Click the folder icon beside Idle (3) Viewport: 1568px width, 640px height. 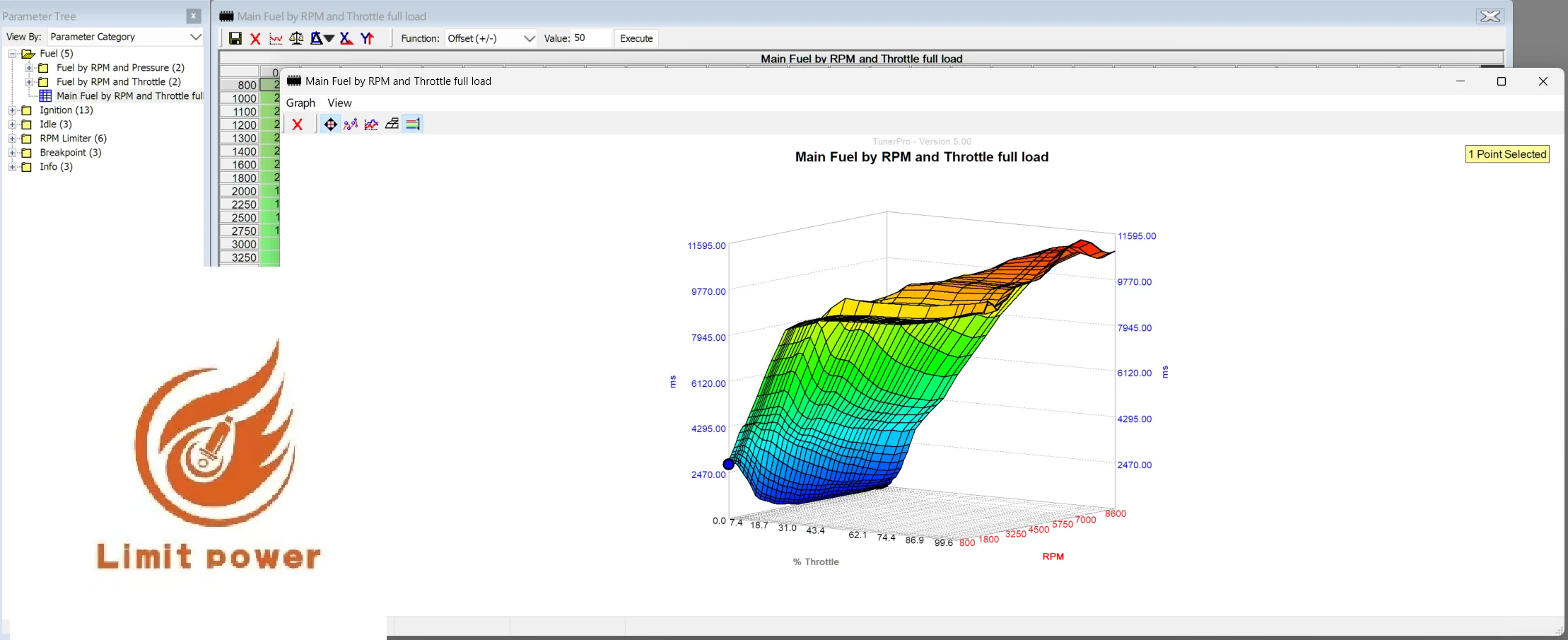(x=27, y=124)
